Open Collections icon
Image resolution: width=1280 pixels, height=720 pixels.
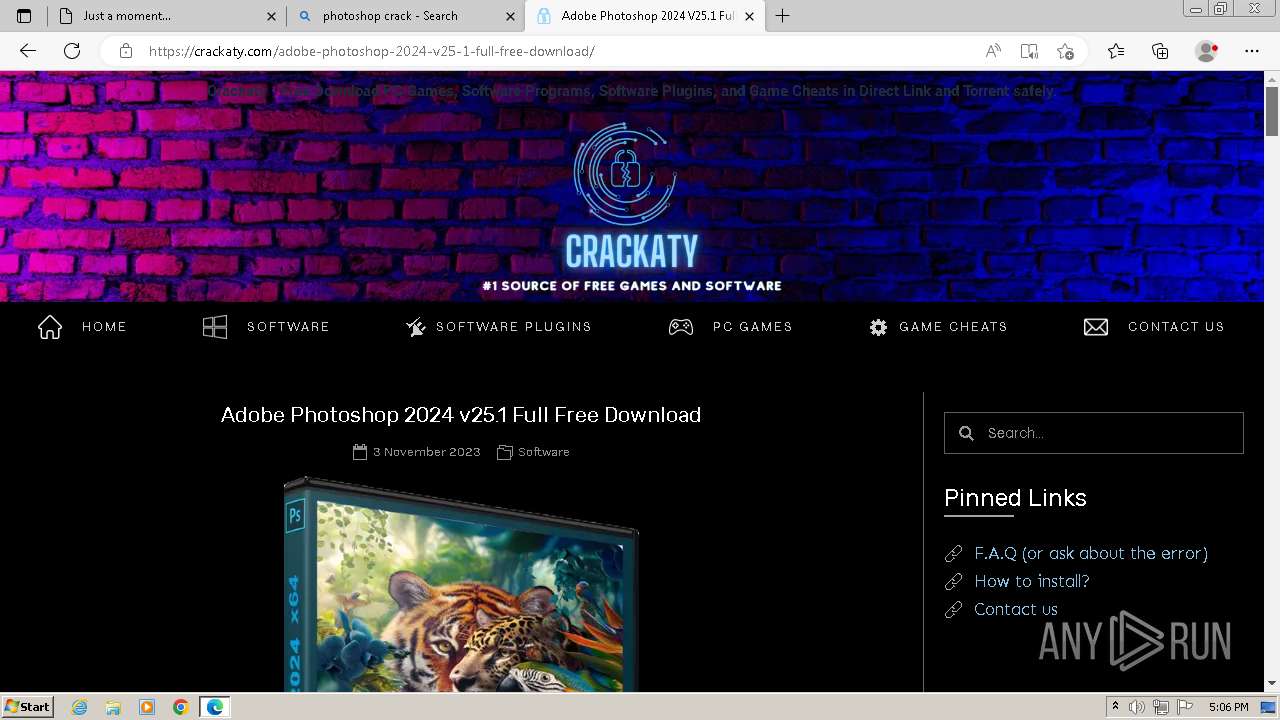pyautogui.click(x=1160, y=51)
